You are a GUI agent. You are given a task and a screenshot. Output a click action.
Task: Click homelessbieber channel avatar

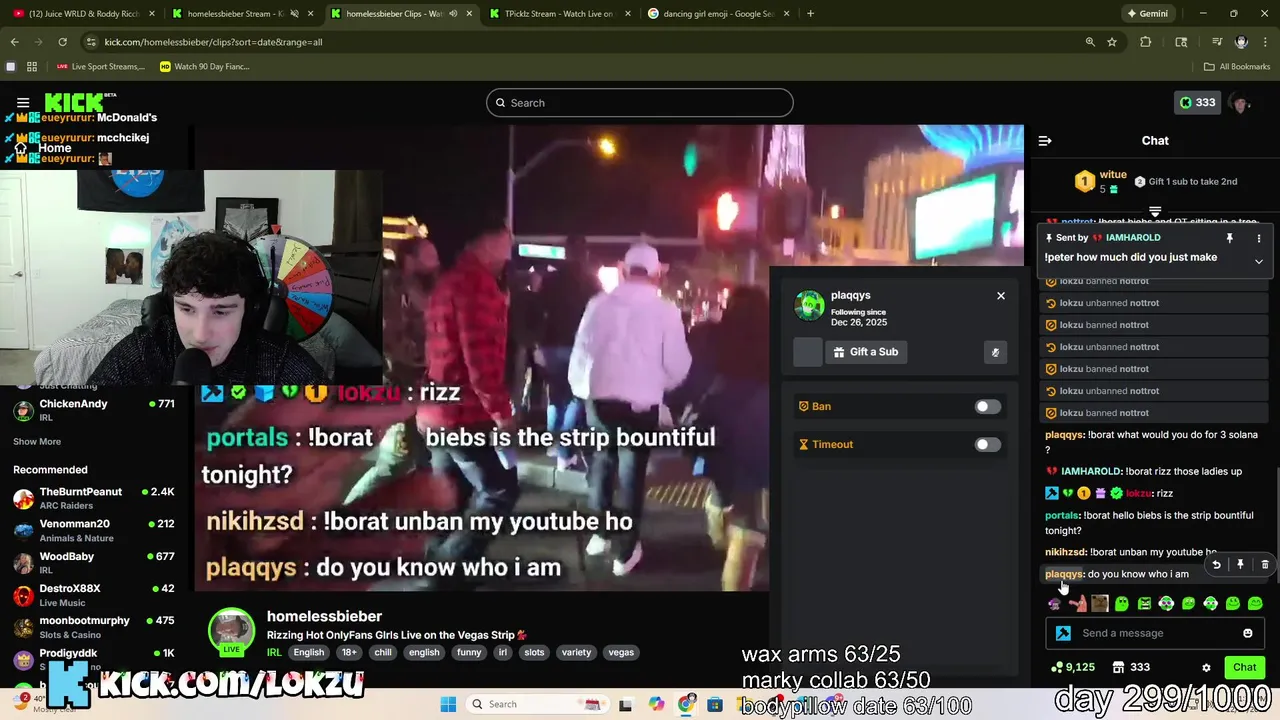click(x=231, y=631)
